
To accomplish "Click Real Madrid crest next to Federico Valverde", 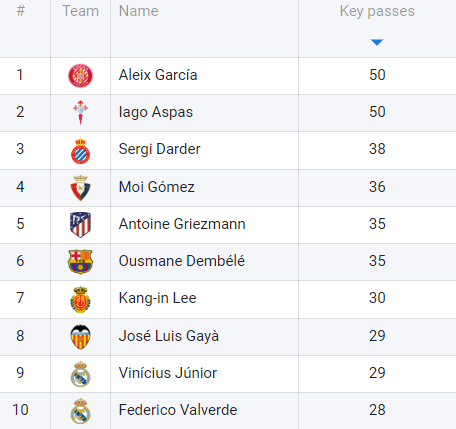I will [80, 411].
